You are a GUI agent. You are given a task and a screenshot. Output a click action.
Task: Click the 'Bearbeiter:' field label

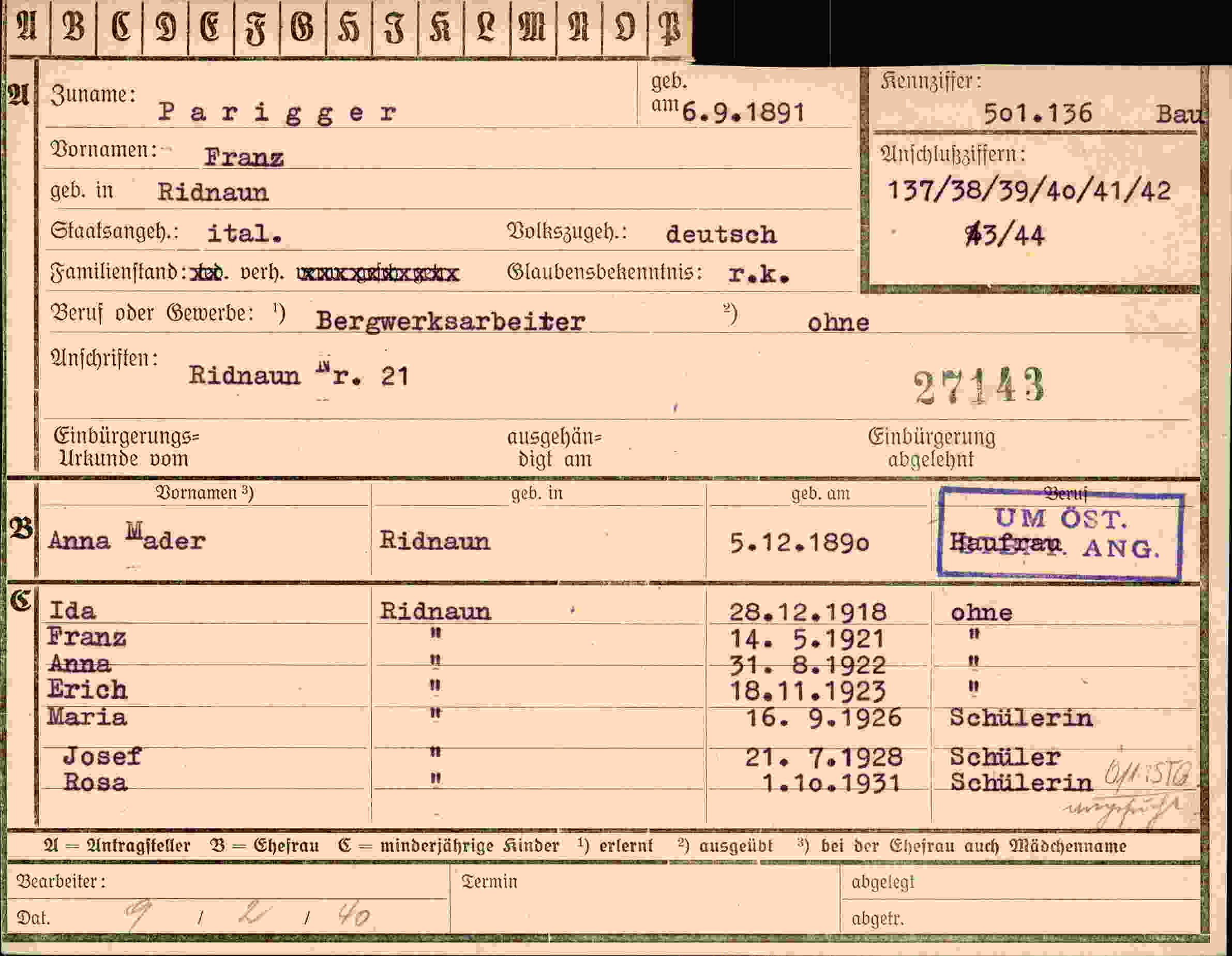61,881
